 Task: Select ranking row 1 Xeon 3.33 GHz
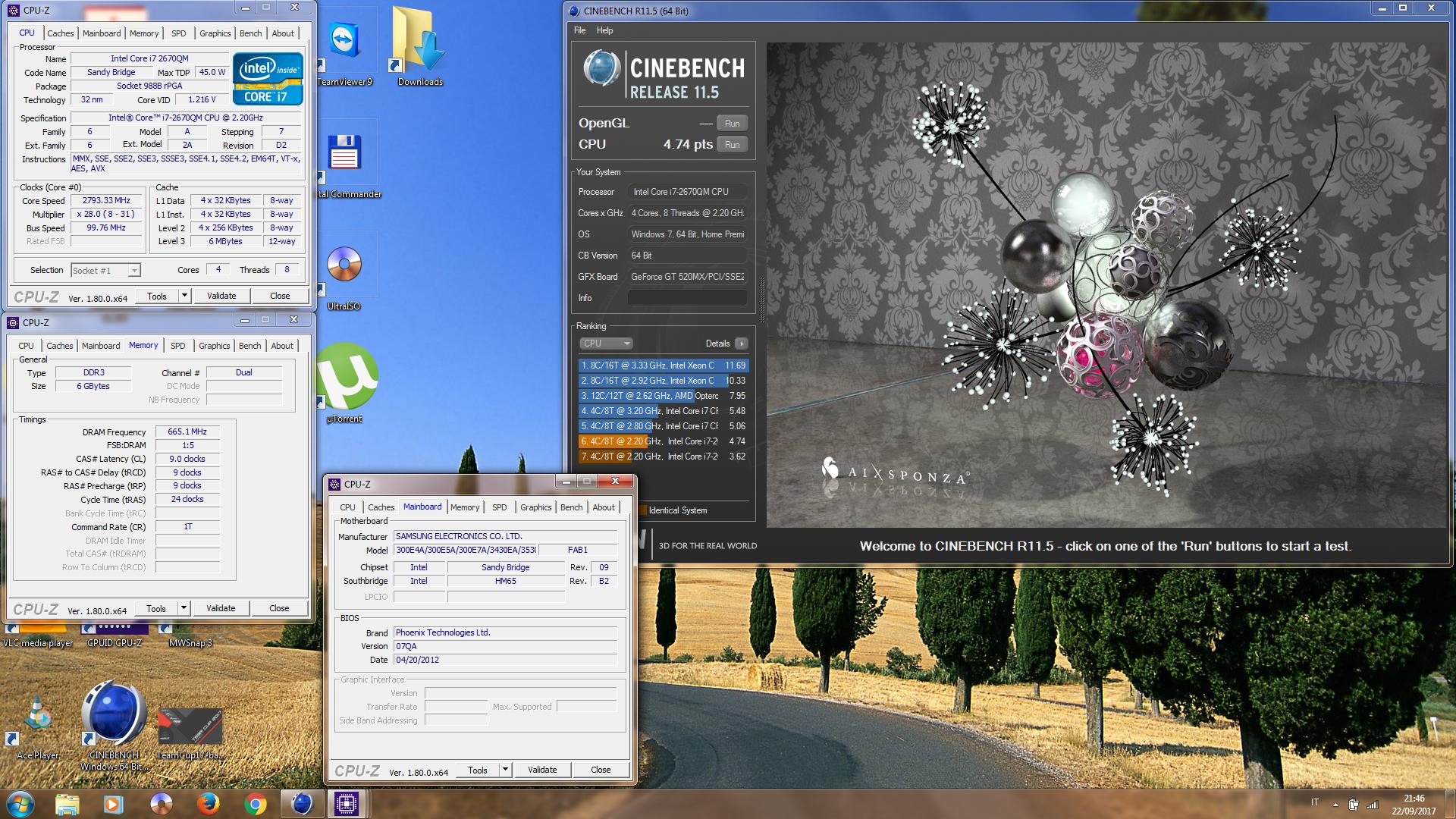pos(664,366)
